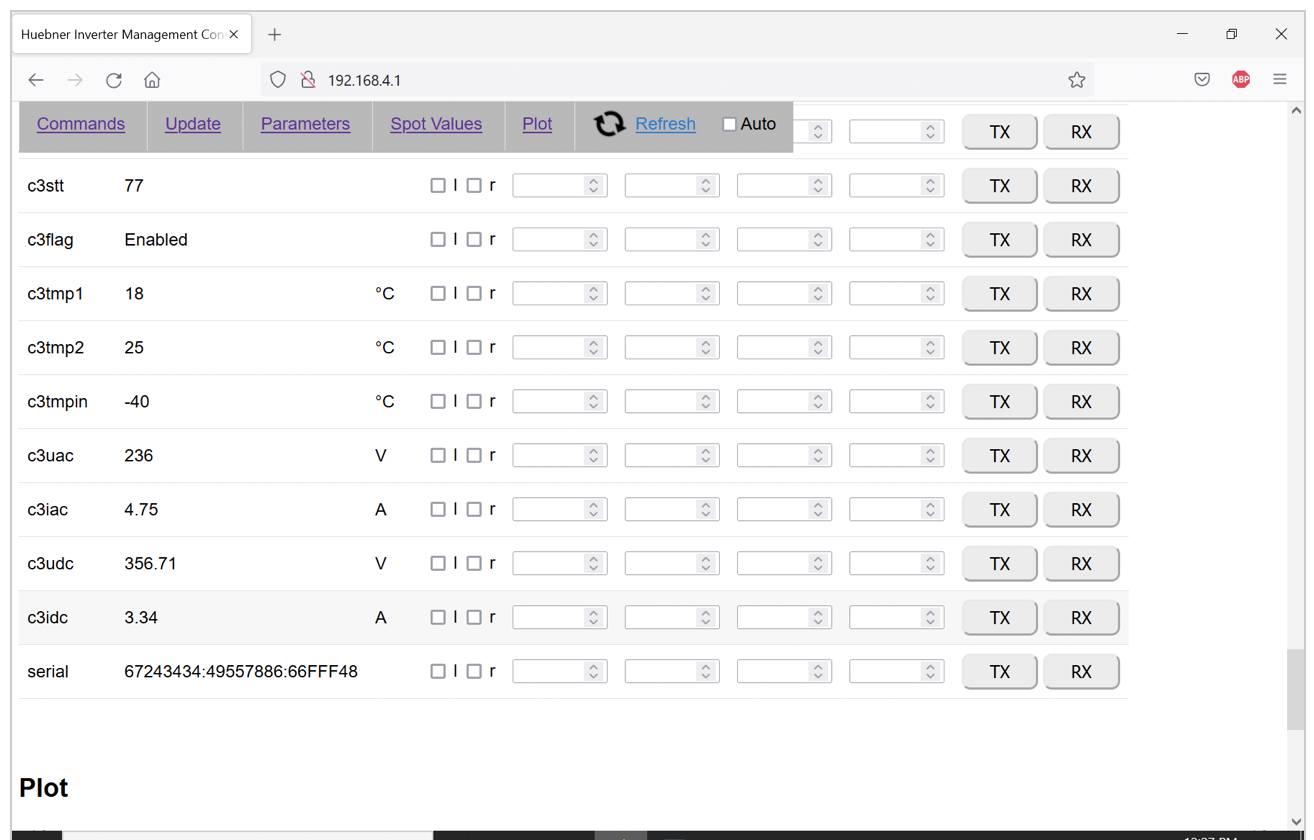The image size is (1314, 840).
Task: Toggle the r checkbox in the c3iac row
Action: pyautogui.click(x=474, y=509)
